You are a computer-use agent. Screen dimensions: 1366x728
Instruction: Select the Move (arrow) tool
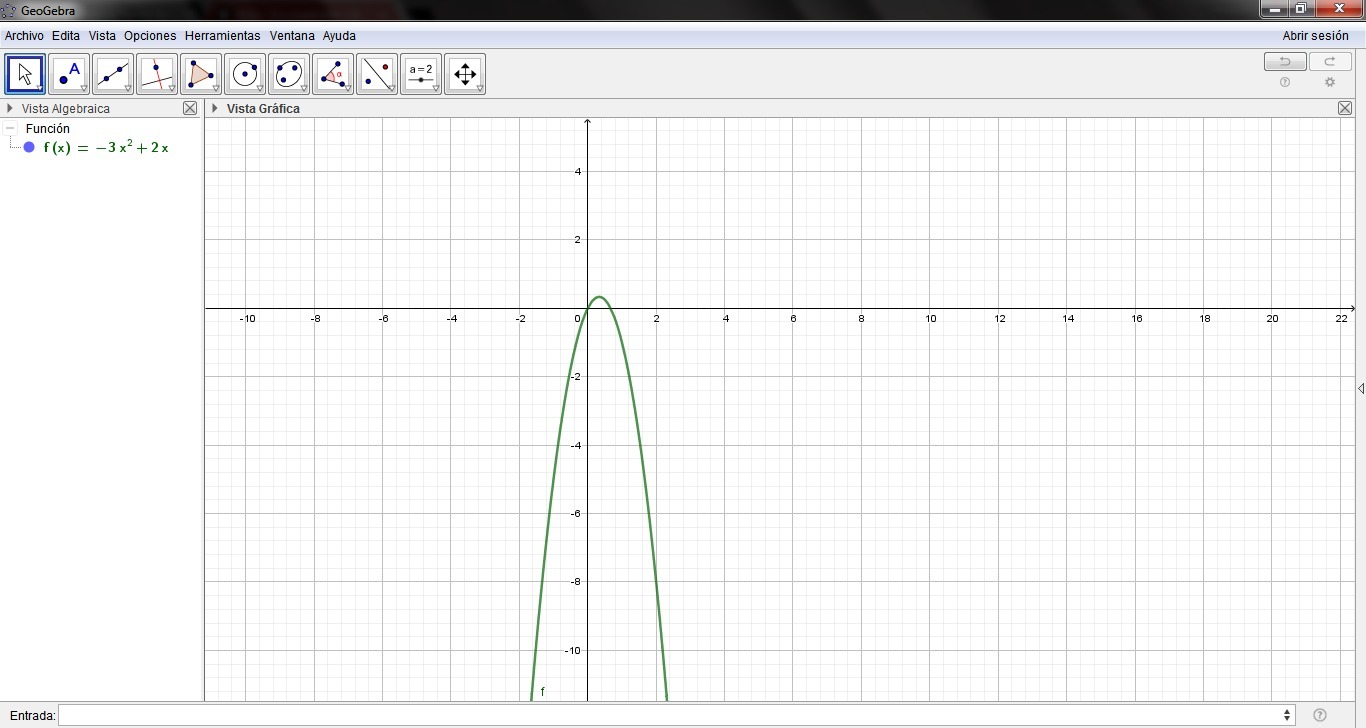pos(25,74)
